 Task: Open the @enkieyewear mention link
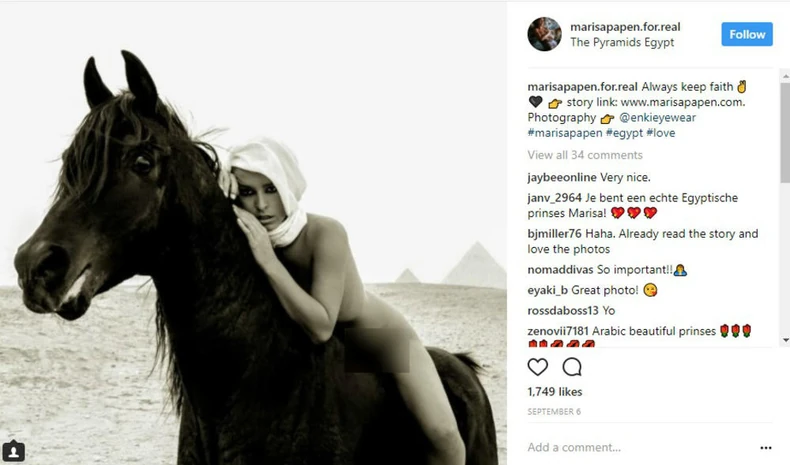(657, 117)
